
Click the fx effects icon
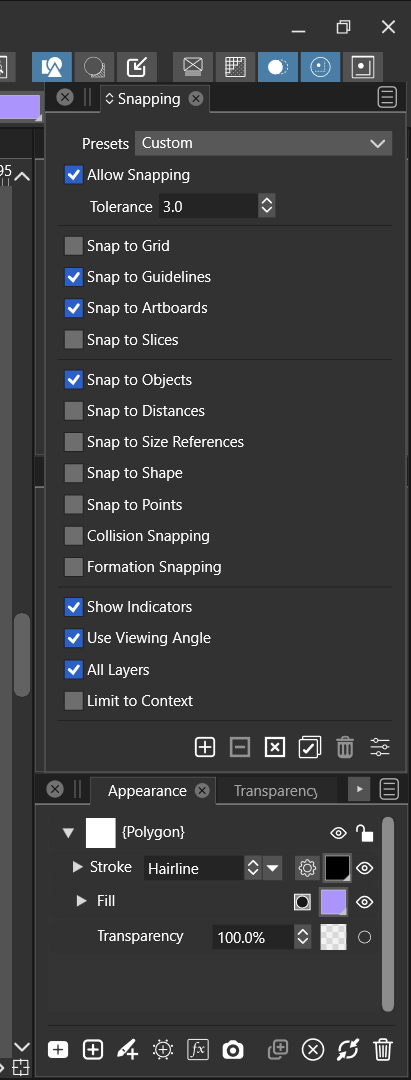point(198,1050)
